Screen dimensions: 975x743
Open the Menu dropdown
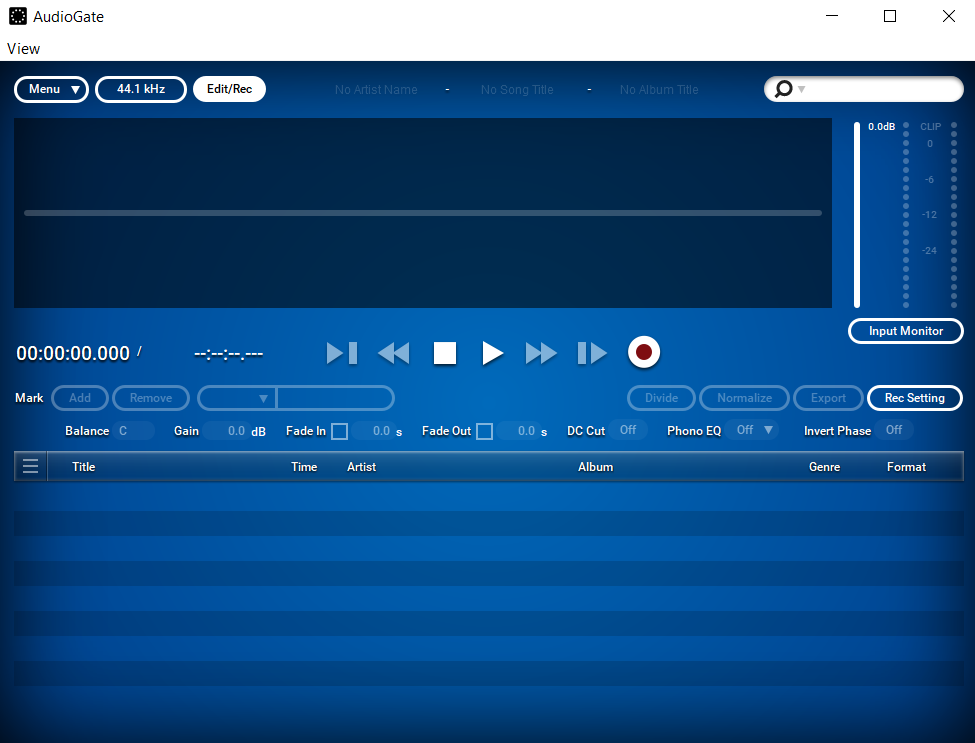[x=51, y=89]
